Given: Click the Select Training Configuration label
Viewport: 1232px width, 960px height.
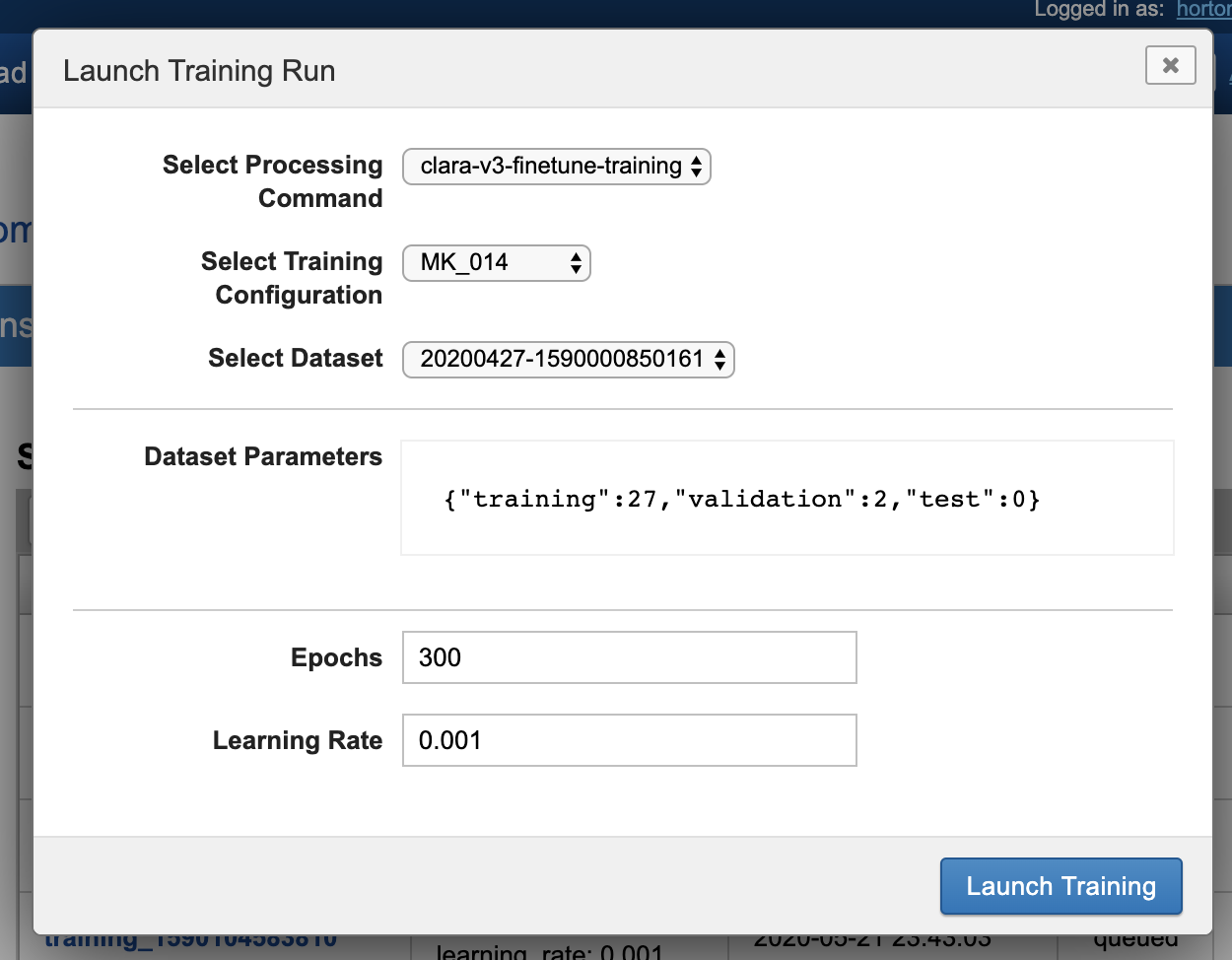Looking at the screenshot, I should pos(292,278).
